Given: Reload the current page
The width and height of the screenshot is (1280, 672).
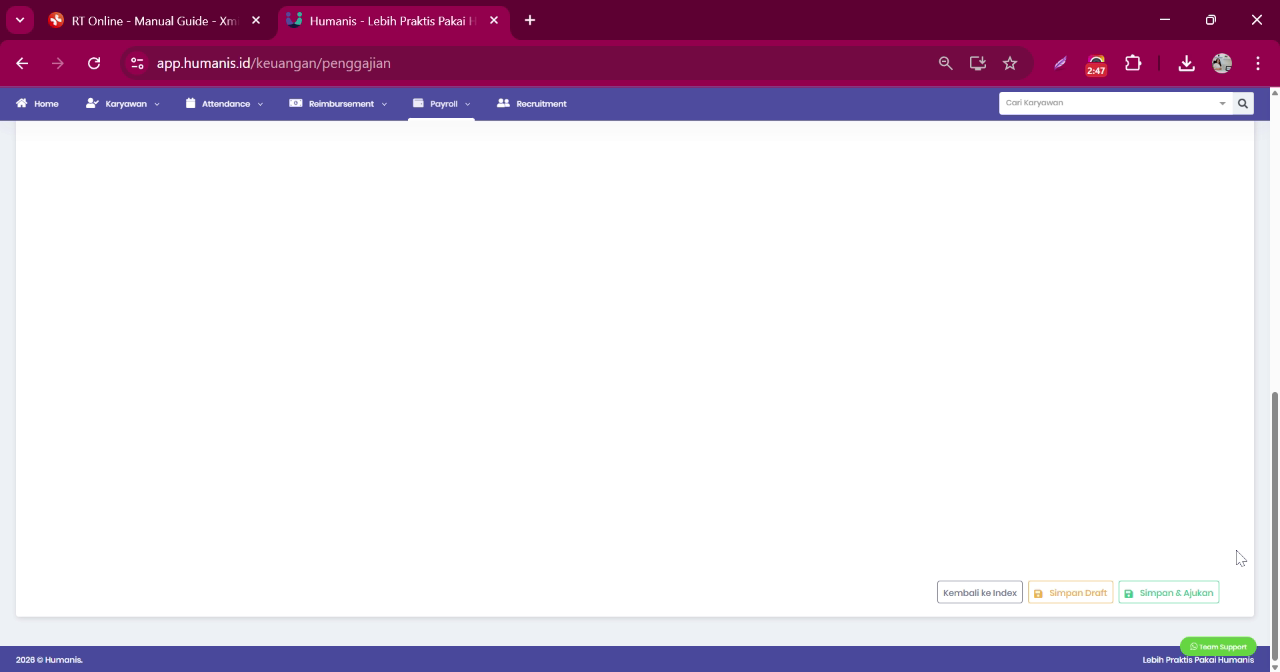Looking at the screenshot, I should 94,63.
